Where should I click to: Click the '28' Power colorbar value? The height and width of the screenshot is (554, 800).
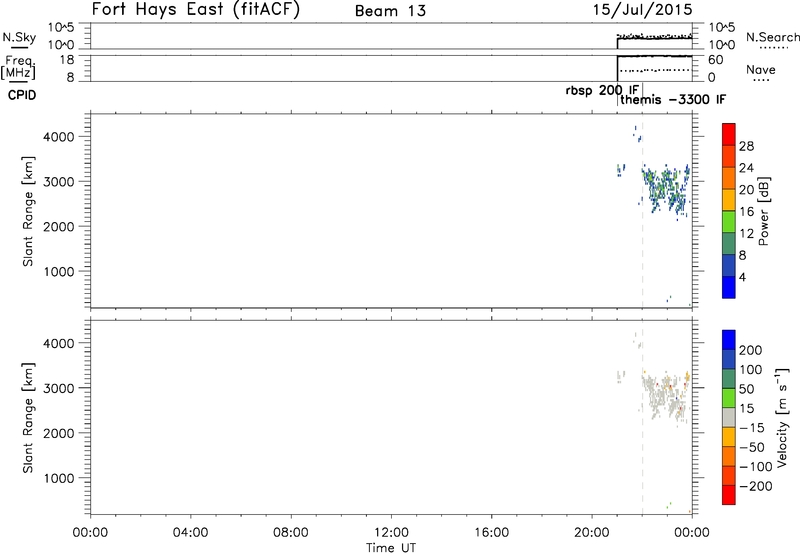pos(746,146)
